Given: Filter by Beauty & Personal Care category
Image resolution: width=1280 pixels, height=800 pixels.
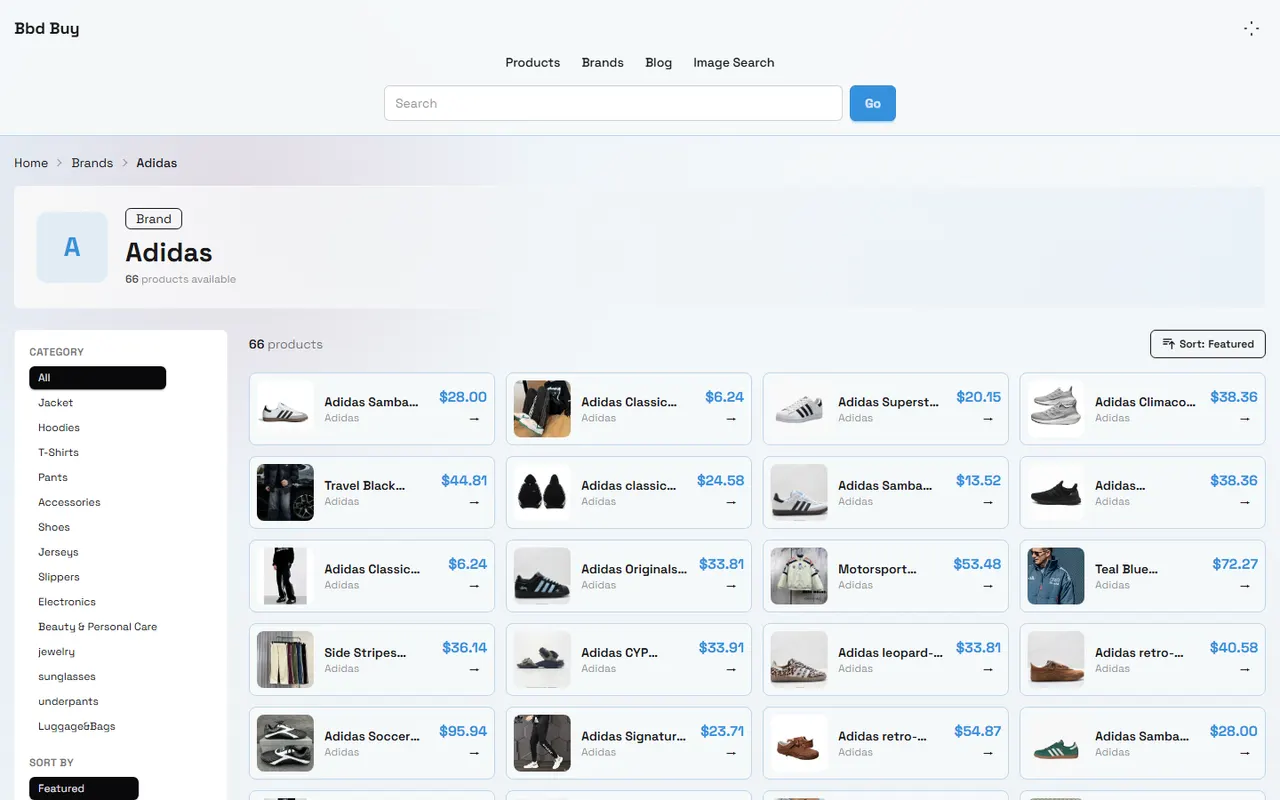Looking at the screenshot, I should (98, 627).
